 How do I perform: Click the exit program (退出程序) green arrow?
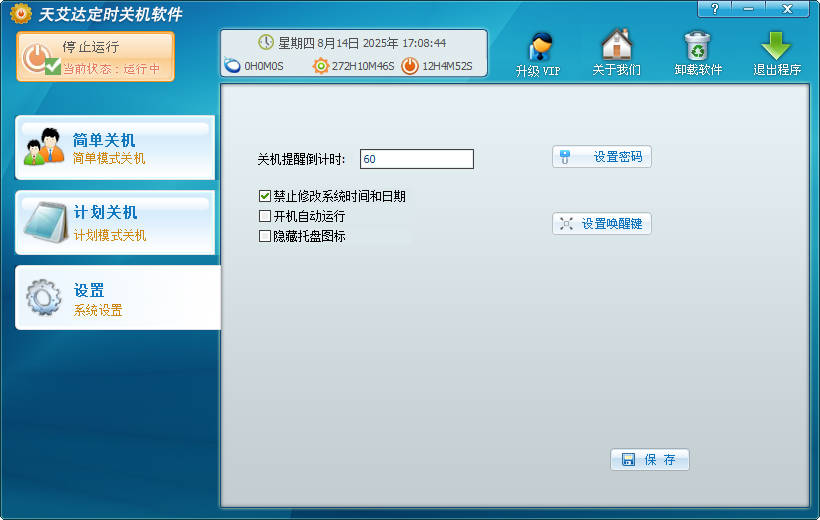pyautogui.click(x=777, y=54)
